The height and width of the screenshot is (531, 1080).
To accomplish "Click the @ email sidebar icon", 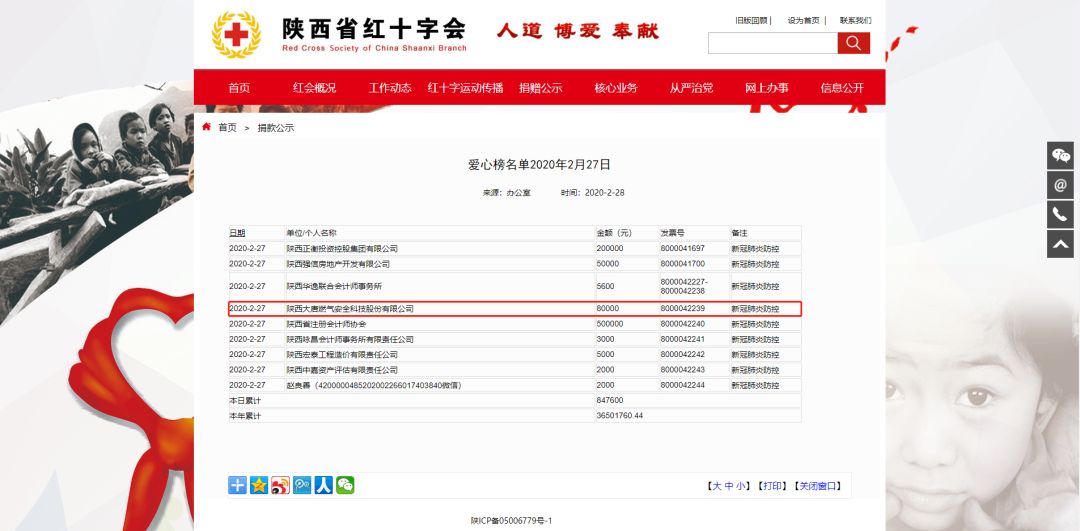I will pyautogui.click(x=1060, y=185).
